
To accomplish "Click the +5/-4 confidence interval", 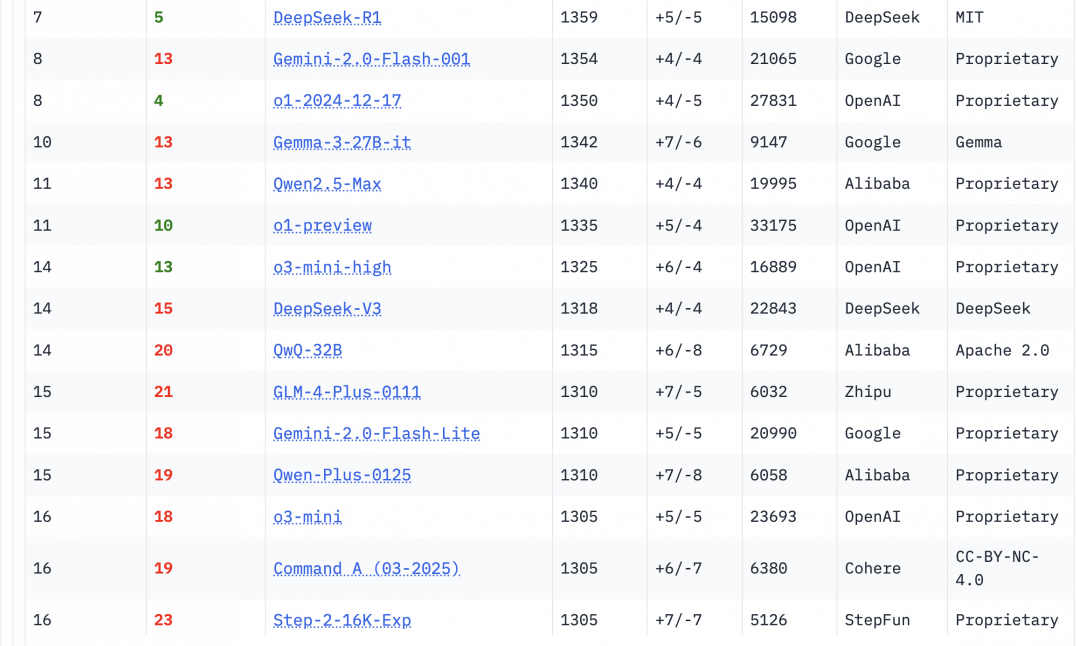I will 679,225.
